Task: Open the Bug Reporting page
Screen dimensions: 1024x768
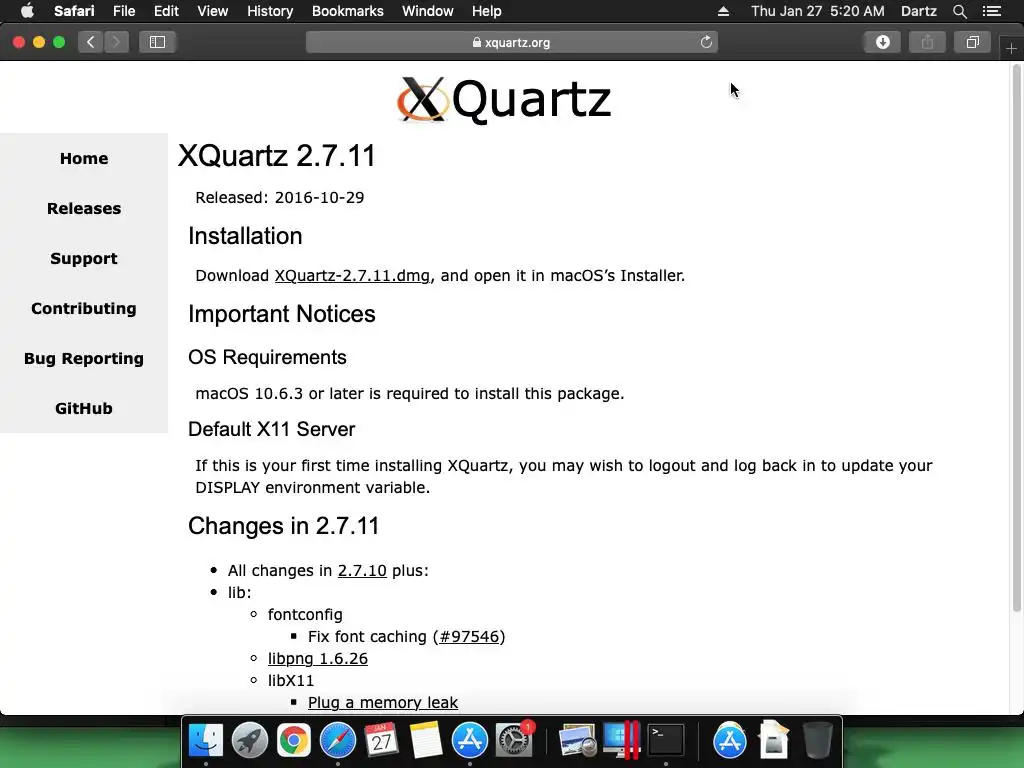Action: [x=84, y=359]
